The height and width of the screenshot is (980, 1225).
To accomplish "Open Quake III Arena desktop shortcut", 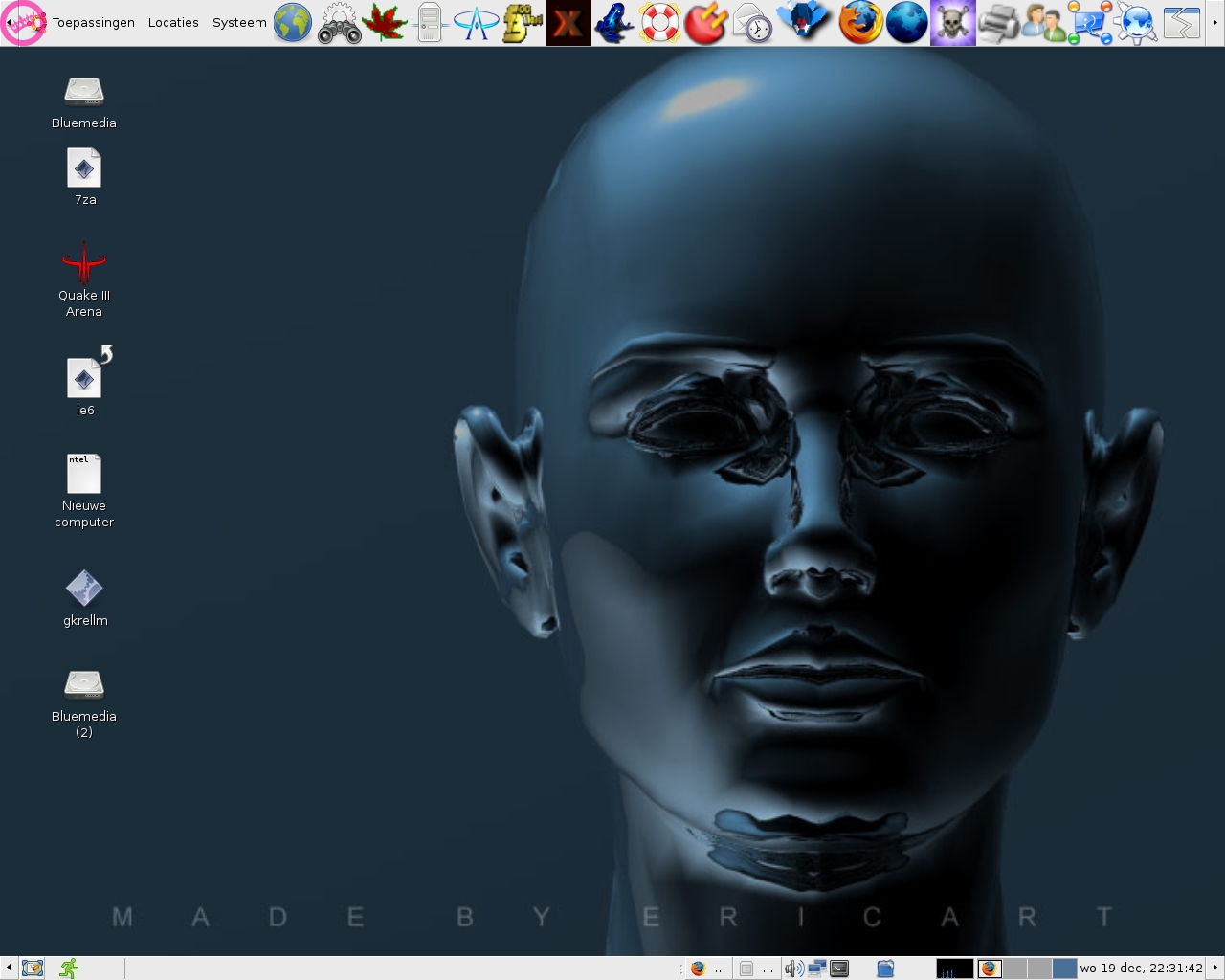I will (84, 264).
